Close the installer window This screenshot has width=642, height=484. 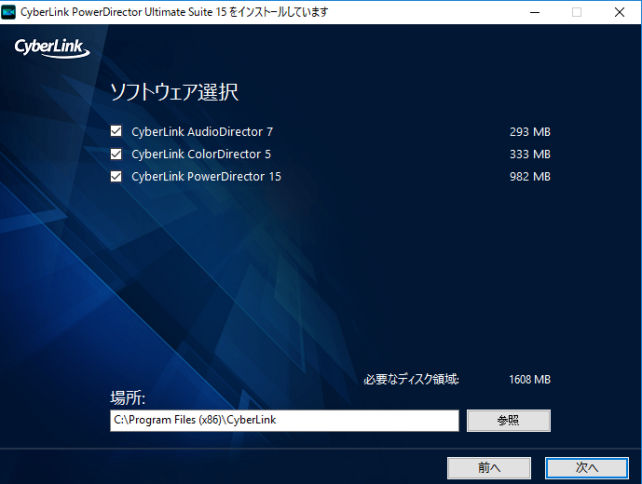point(619,12)
